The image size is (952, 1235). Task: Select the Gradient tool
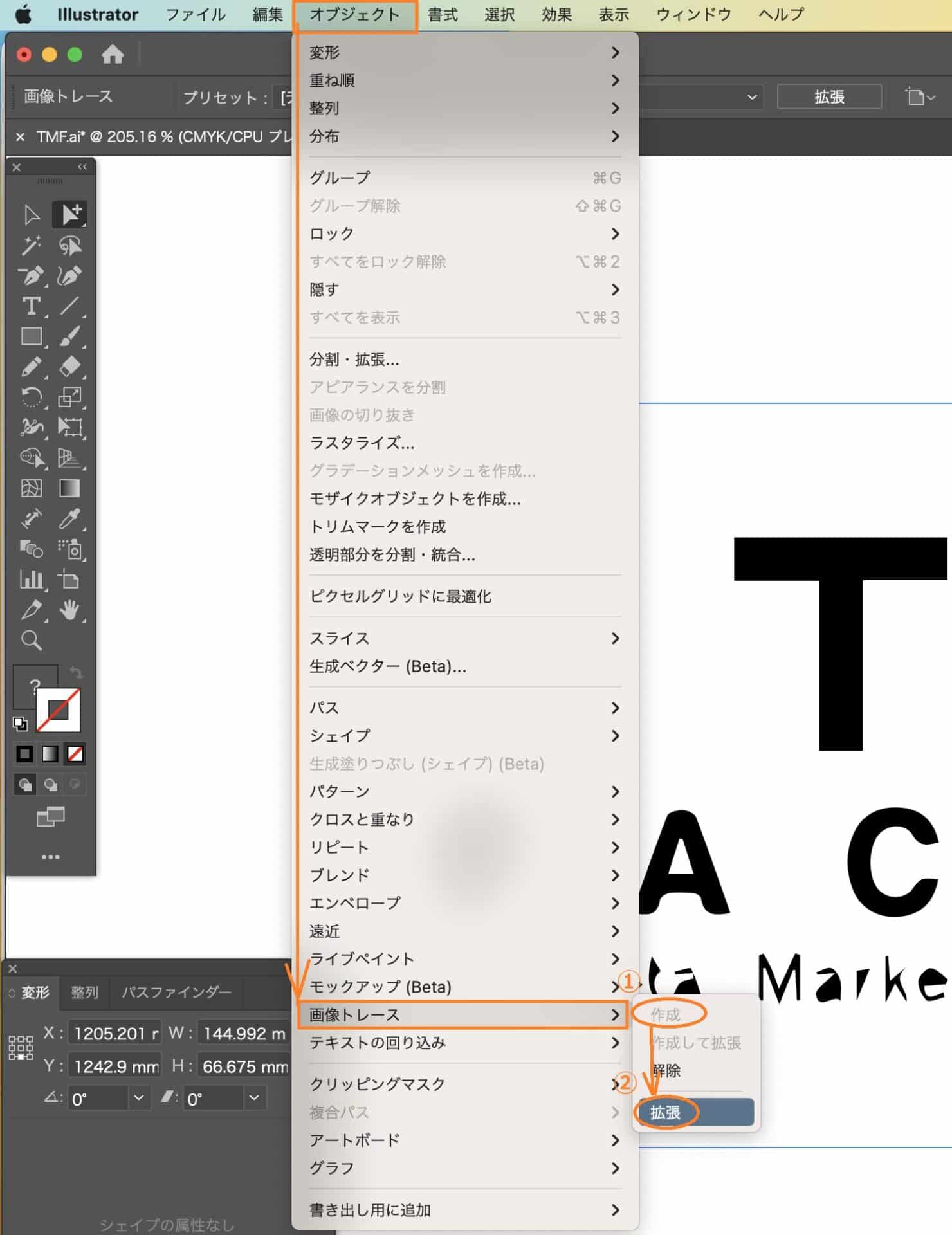coord(70,488)
